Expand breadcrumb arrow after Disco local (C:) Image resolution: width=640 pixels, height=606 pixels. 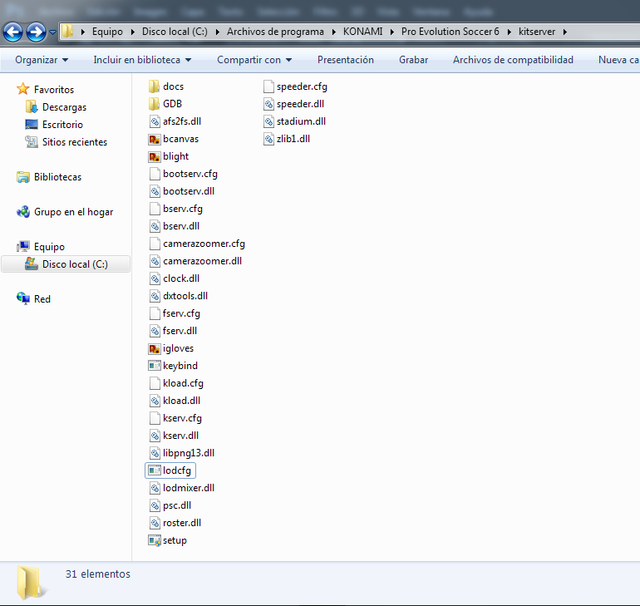(x=218, y=32)
